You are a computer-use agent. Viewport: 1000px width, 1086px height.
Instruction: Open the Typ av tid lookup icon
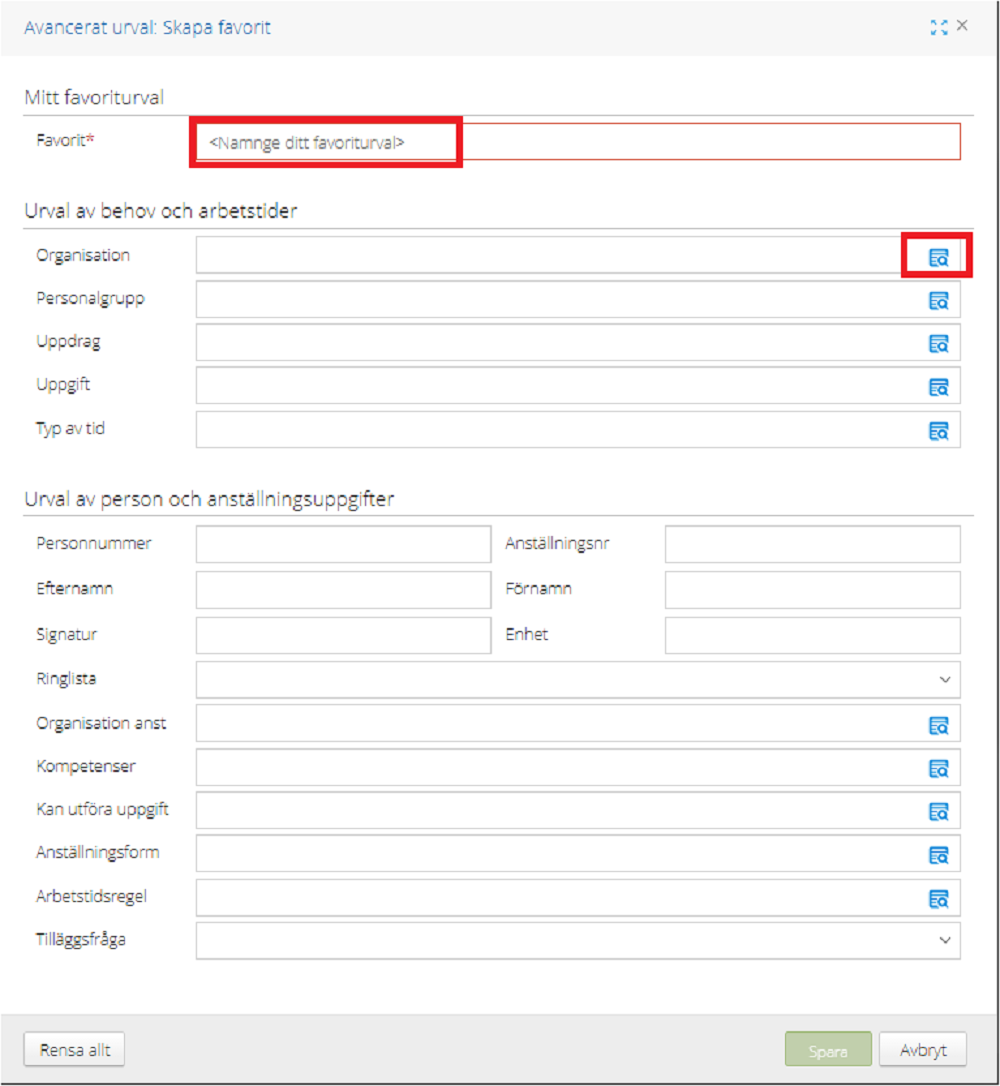pos(938,431)
